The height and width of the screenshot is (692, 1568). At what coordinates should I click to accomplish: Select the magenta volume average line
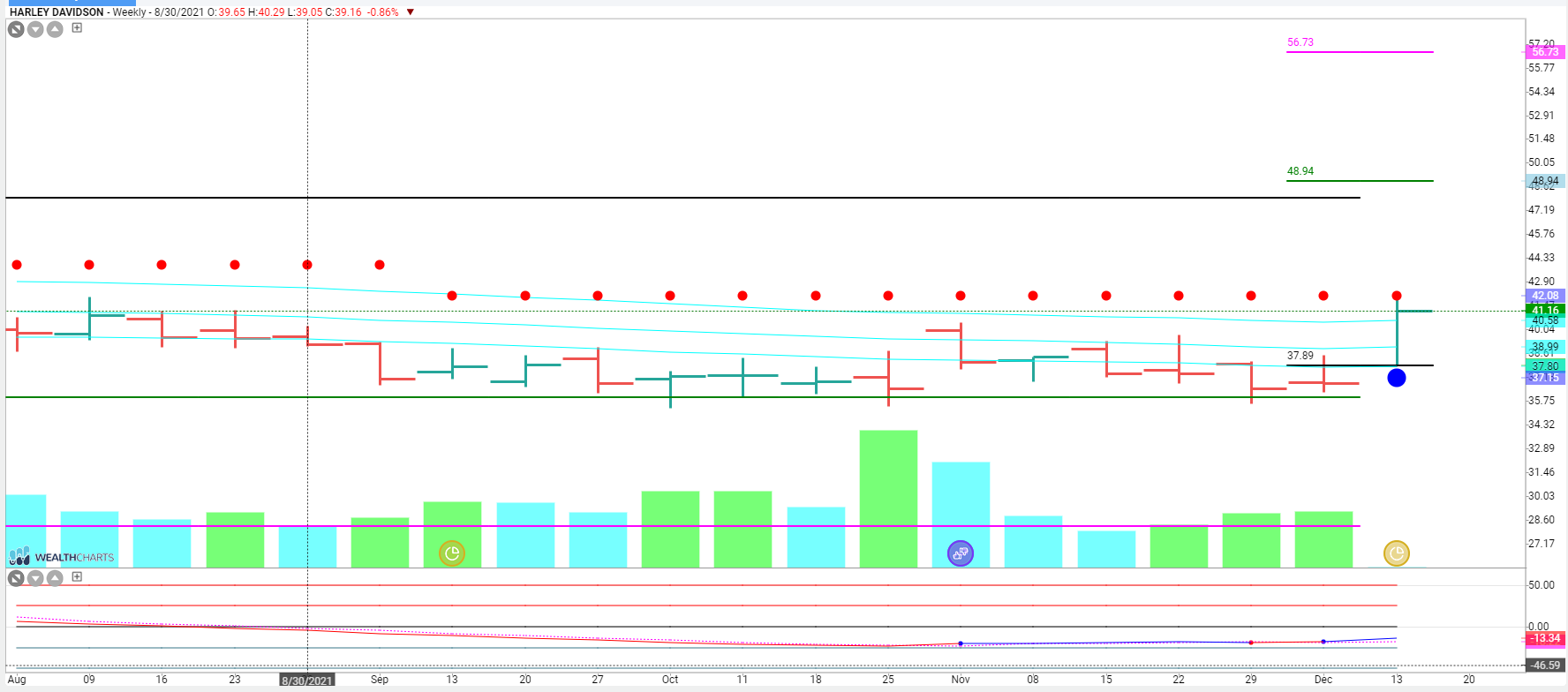[x=682, y=526]
